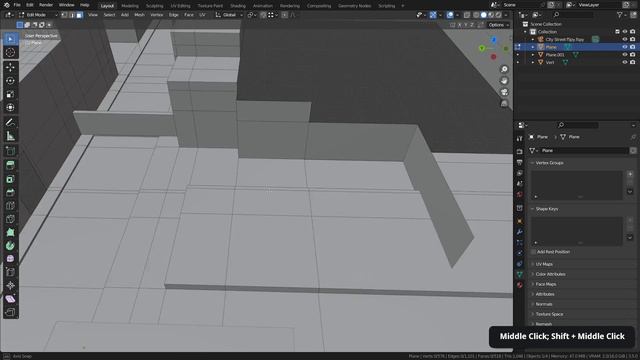Hide Plane.001 in viewport via eye icon
This screenshot has width=640, height=360.
[x=624, y=55]
